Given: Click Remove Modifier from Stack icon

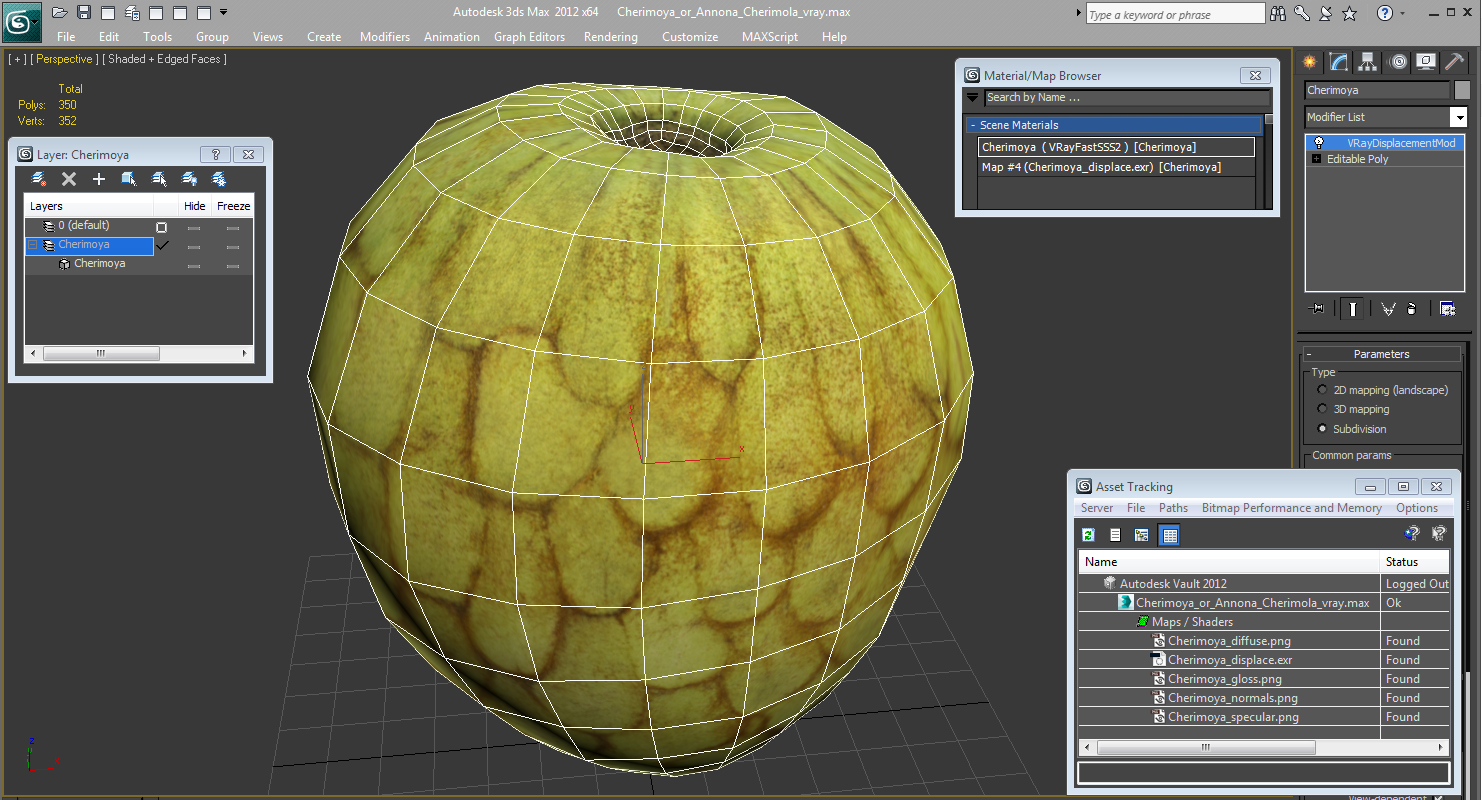Looking at the screenshot, I should [x=1411, y=309].
